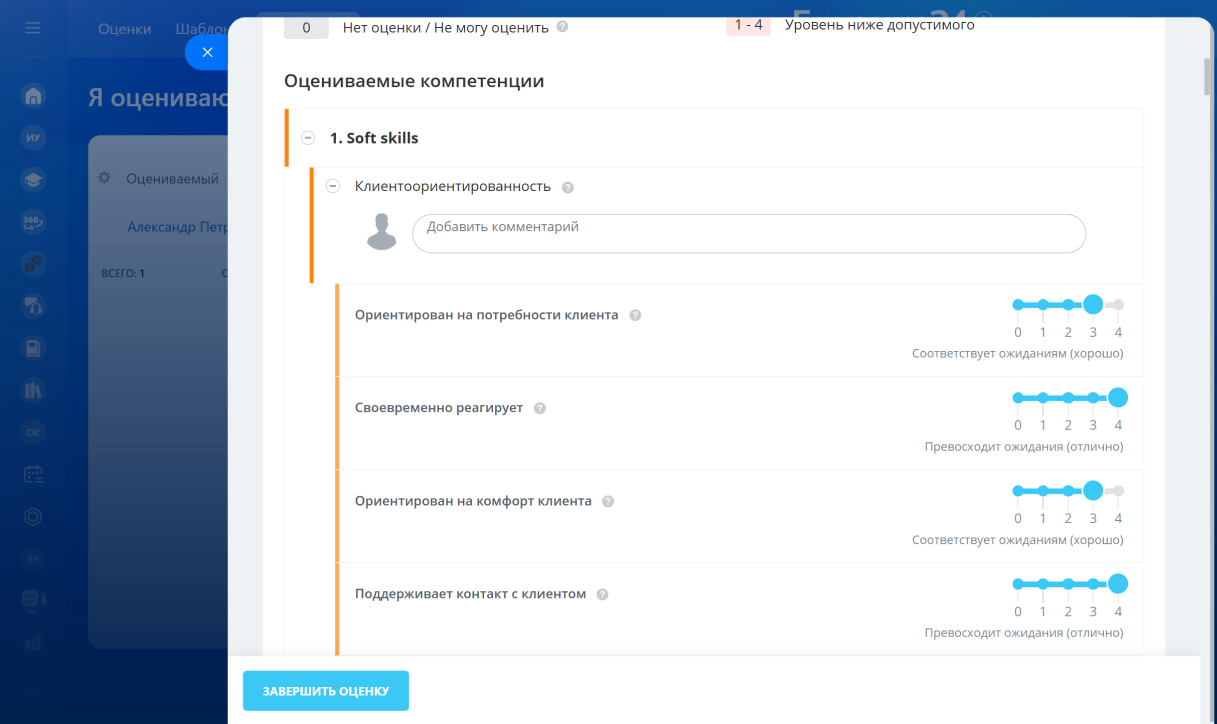The height and width of the screenshot is (724, 1217).
Task: Open the 360 assessment sidebar icon
Action: tap(33, 222)
